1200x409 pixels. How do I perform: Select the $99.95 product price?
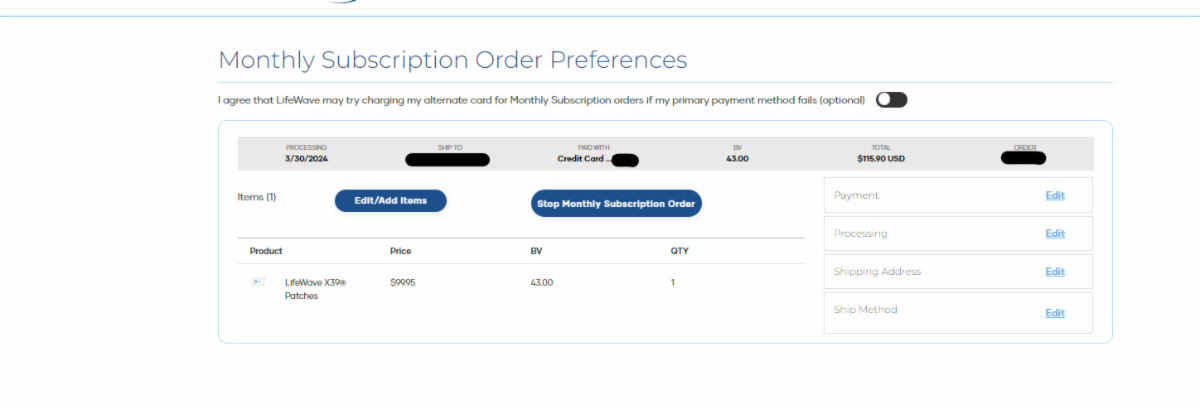pos(402,283)
